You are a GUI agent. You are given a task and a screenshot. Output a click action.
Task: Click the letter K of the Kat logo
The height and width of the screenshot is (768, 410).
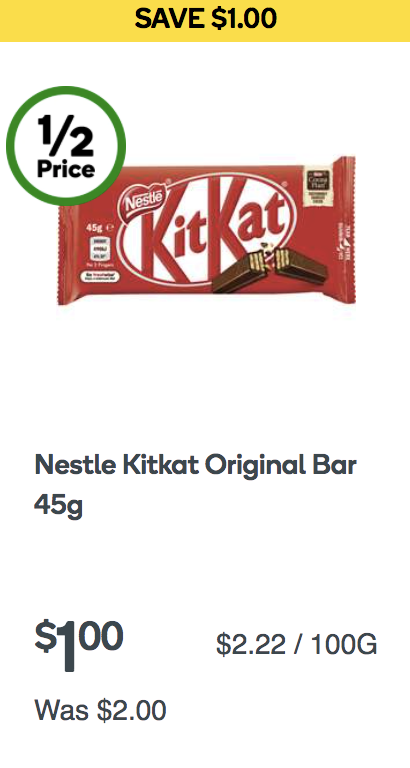[x=232, y=228]
